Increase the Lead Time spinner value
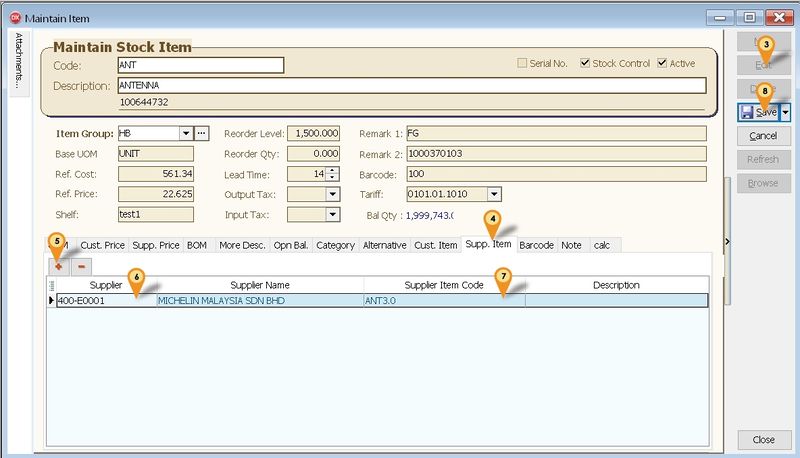 [334, 170]
